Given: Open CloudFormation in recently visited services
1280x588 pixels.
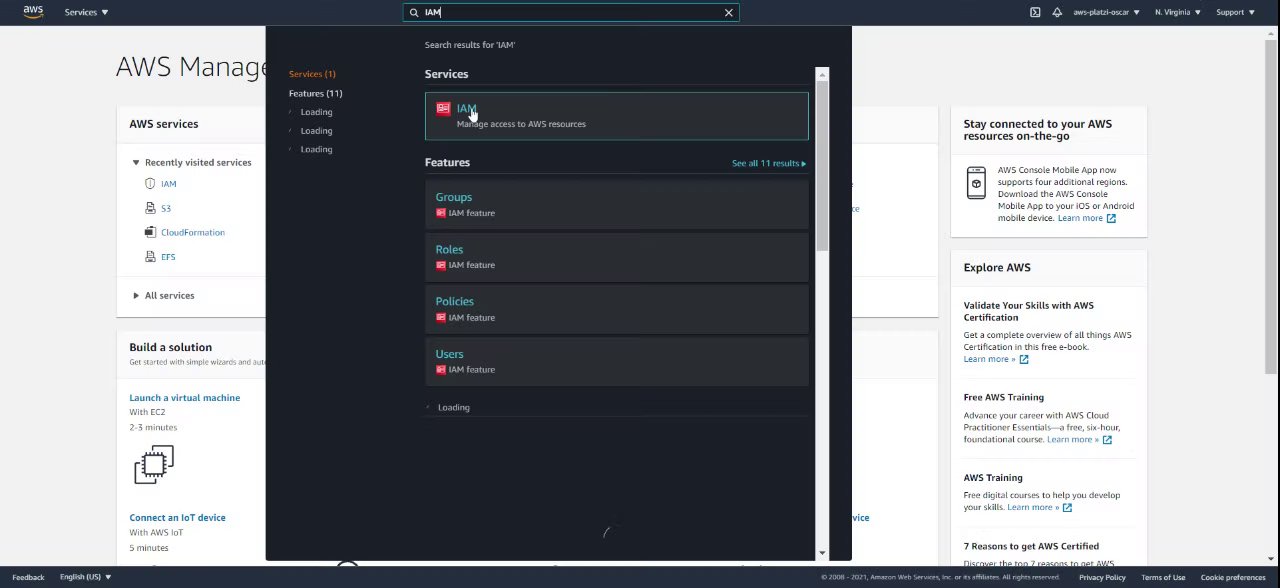Looking at the screenshot, I should pyautogui.click(x=193, y=232).
